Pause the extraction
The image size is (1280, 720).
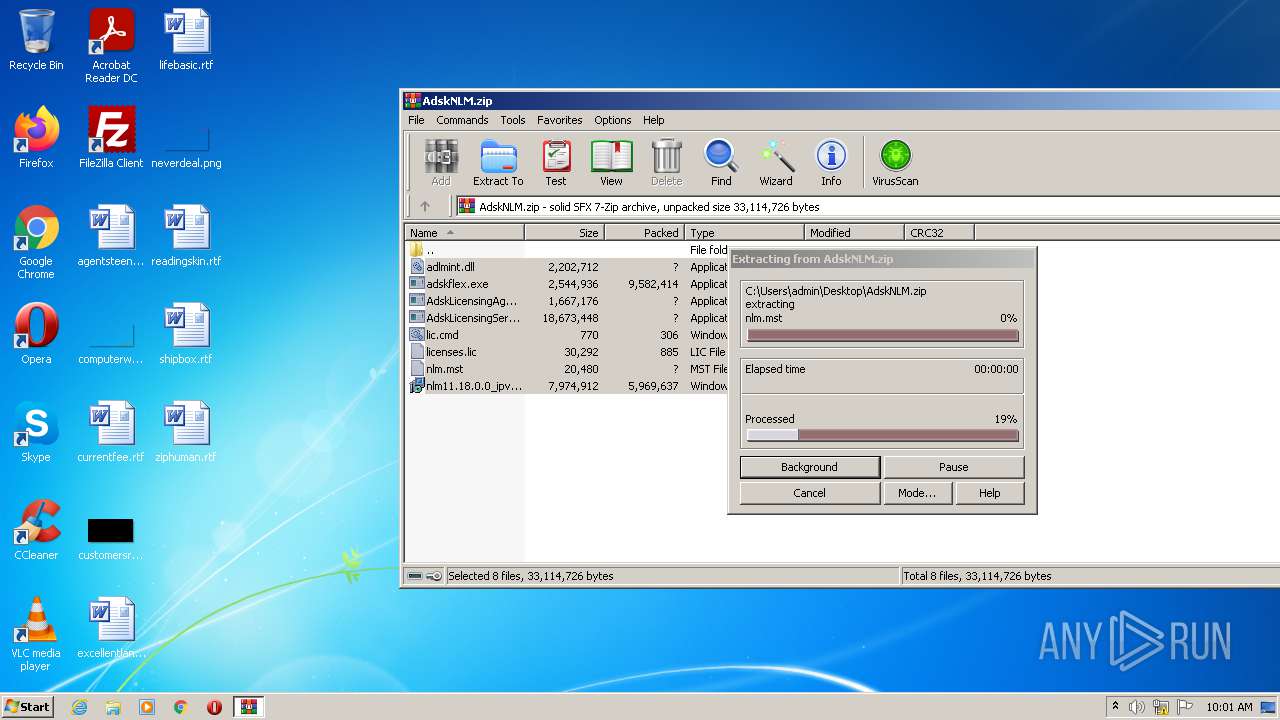pyautogui.click(x=954, y=467)
